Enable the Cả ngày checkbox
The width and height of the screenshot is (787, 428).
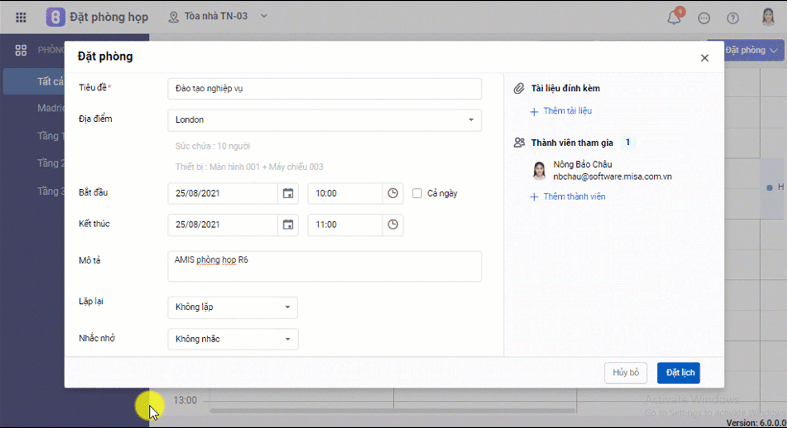(417, 194)
